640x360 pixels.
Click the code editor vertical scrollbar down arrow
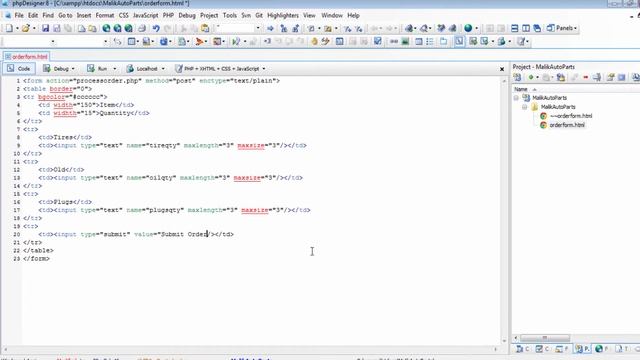[504, 341]
